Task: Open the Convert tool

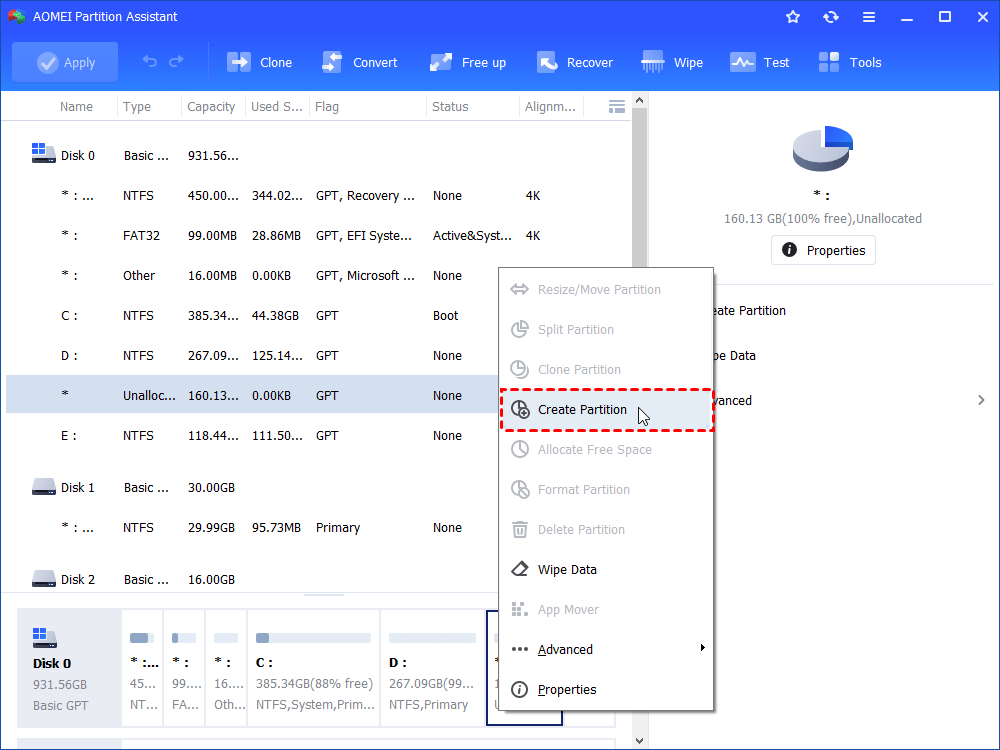Action: coord(360,61)
